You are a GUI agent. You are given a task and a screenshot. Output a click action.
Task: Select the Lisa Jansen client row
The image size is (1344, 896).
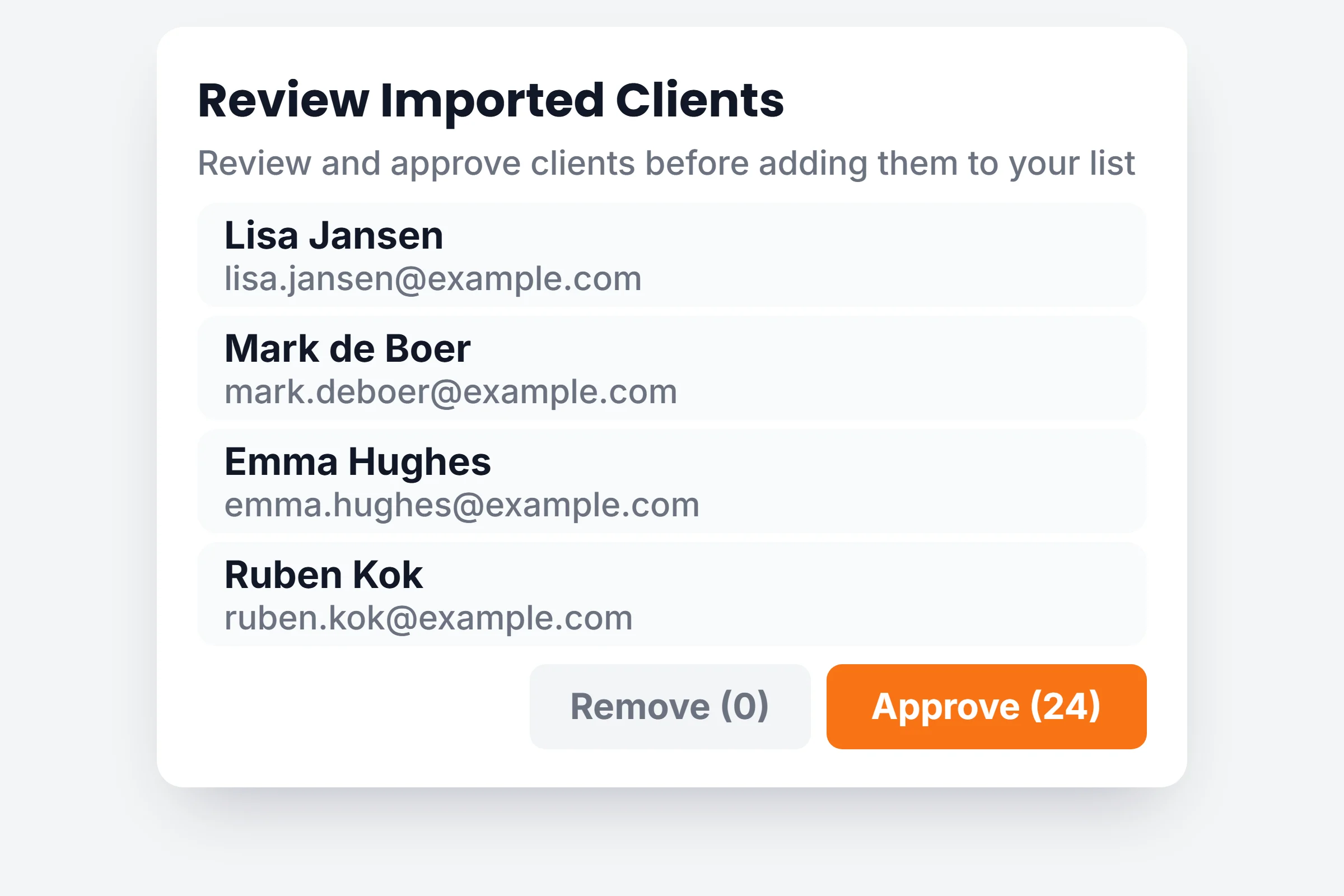point(671,255)
